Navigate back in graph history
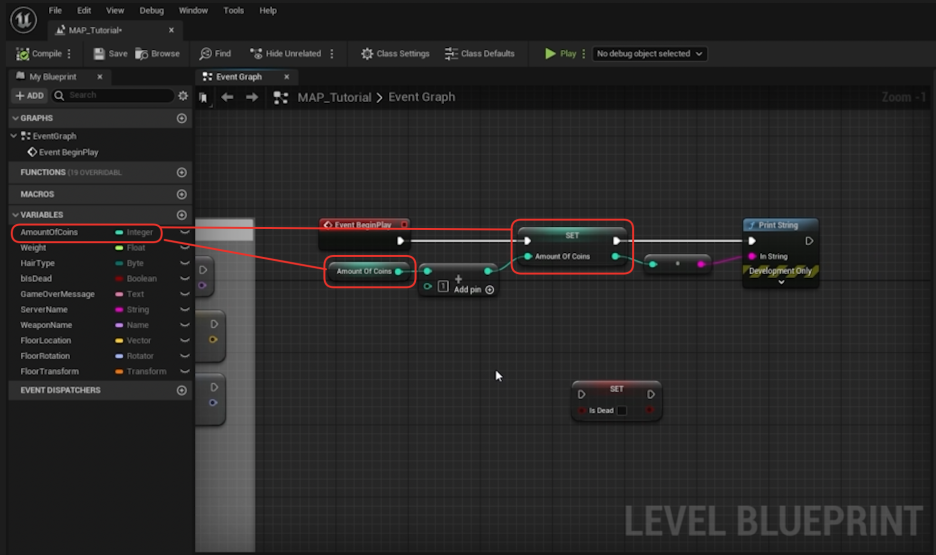This screenshot has width=936, height=555. pos(227,97)
